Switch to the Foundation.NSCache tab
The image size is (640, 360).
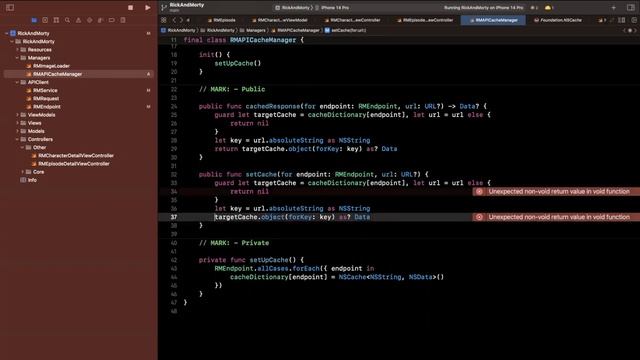coord(558,20)
